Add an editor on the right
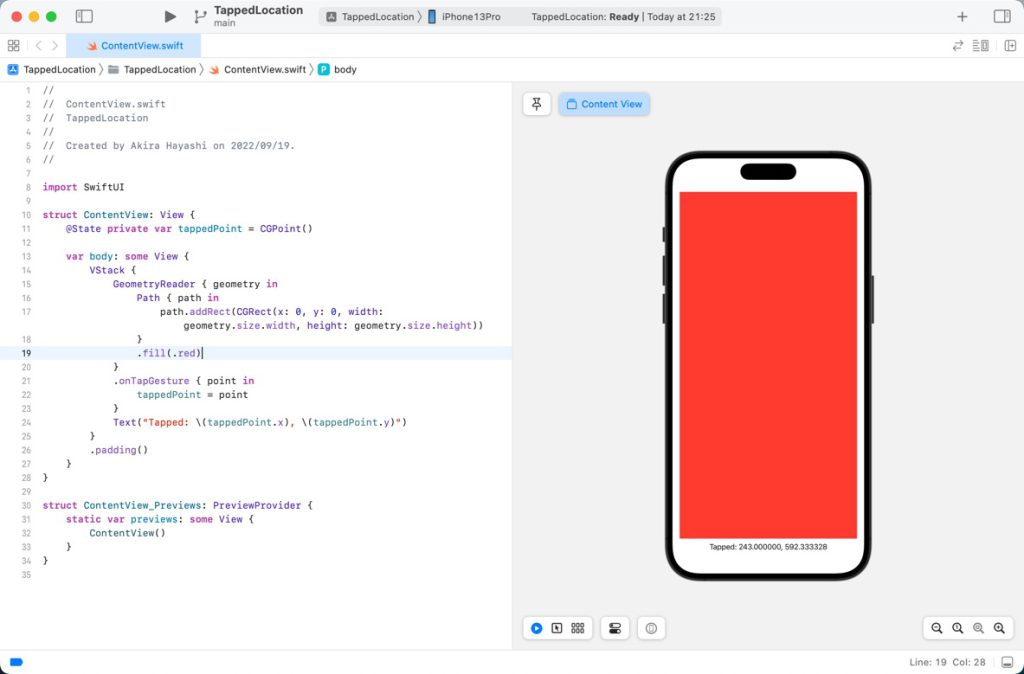 coord(1010,46)
